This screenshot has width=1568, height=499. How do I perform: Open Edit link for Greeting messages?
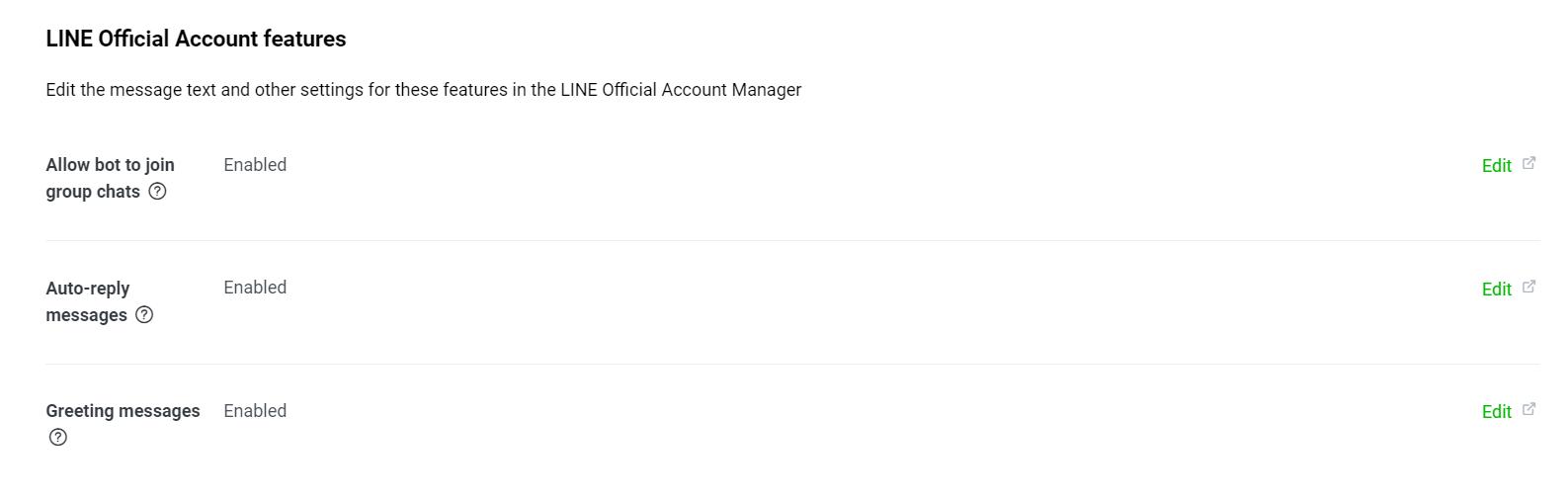(x=1496, y=412)
